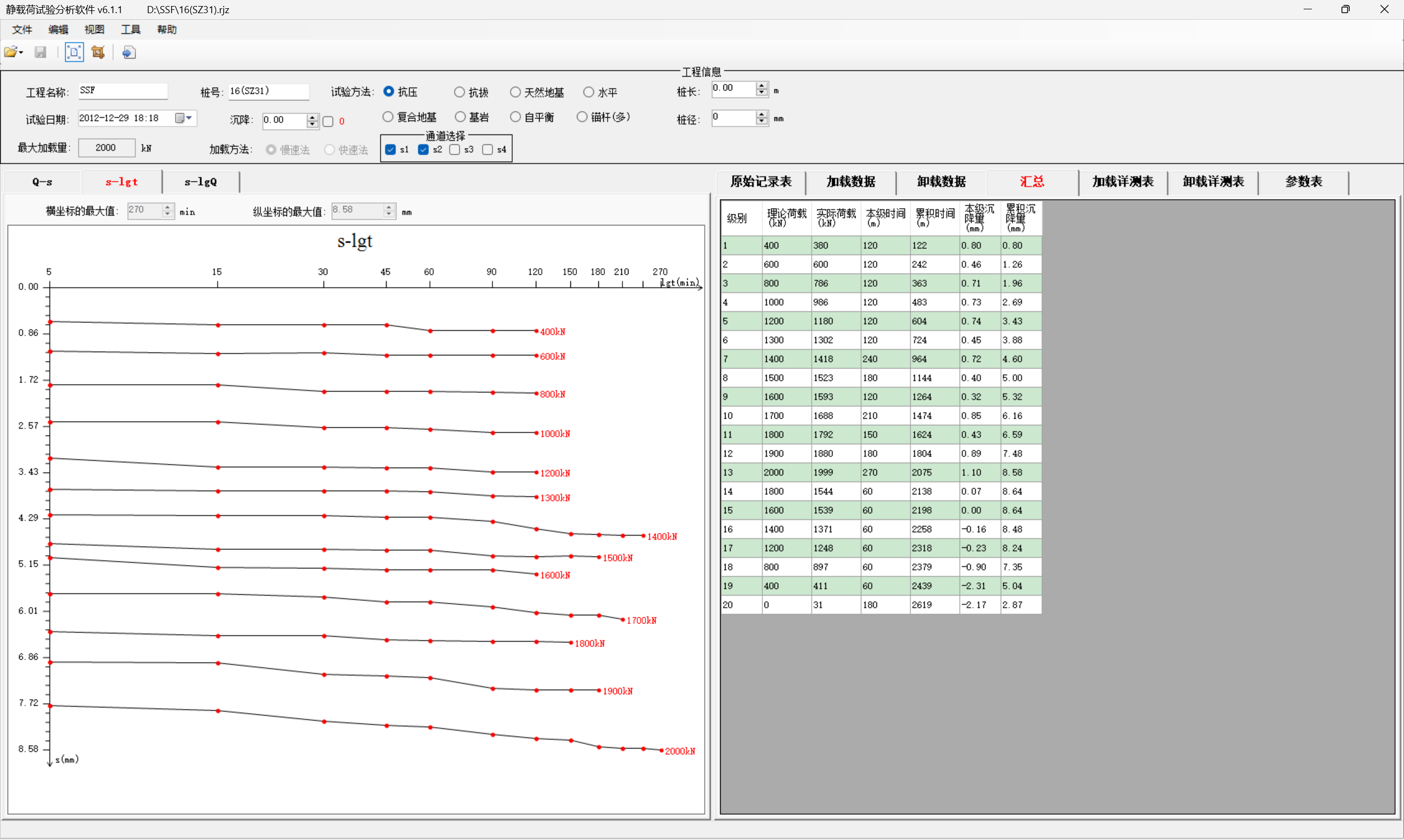Select the 抗拔 test method radio button
Screen dimensions: 1404x840
(x=459, y=92)
